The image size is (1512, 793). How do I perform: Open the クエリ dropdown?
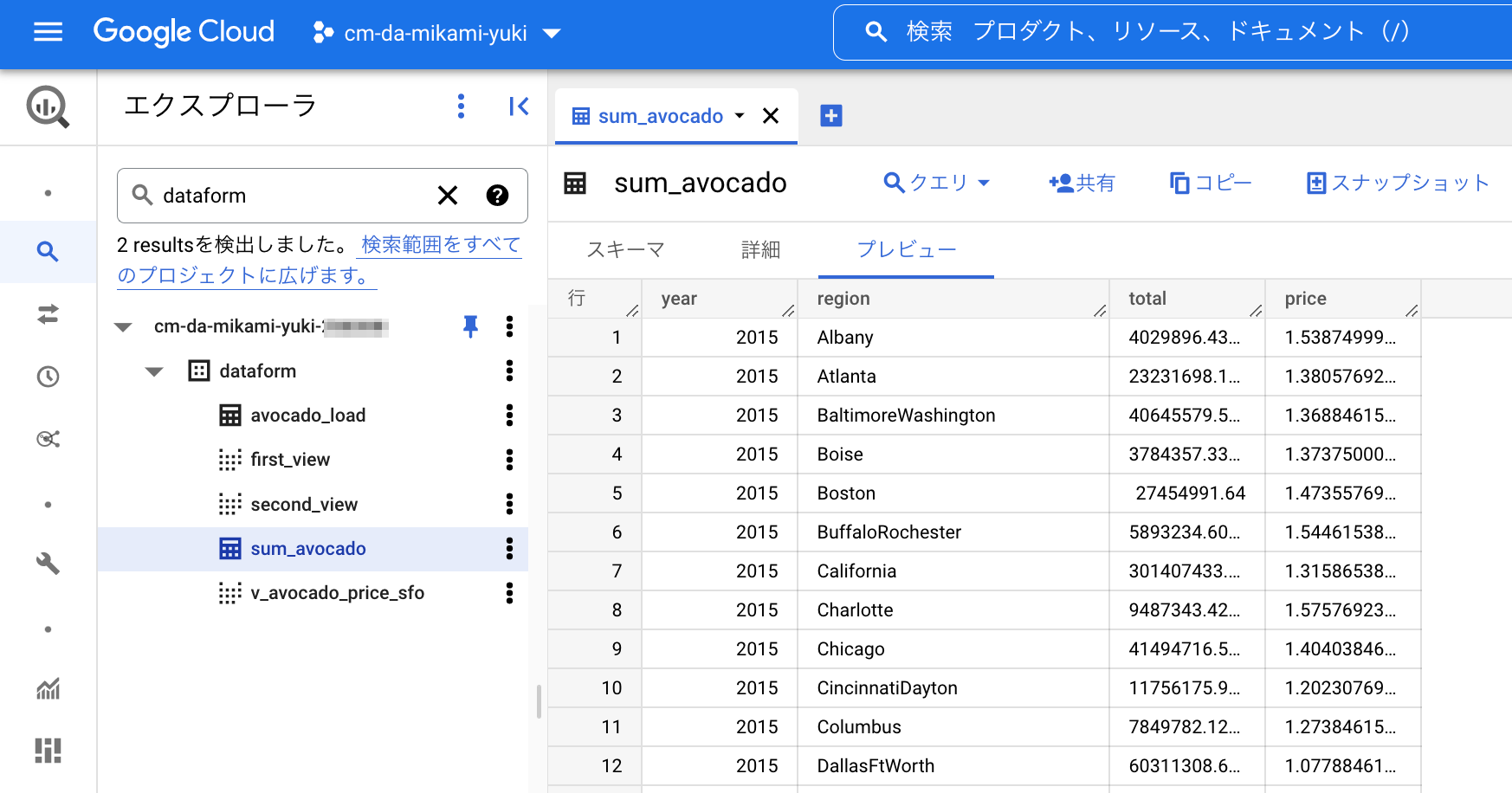tap(937, 183)
